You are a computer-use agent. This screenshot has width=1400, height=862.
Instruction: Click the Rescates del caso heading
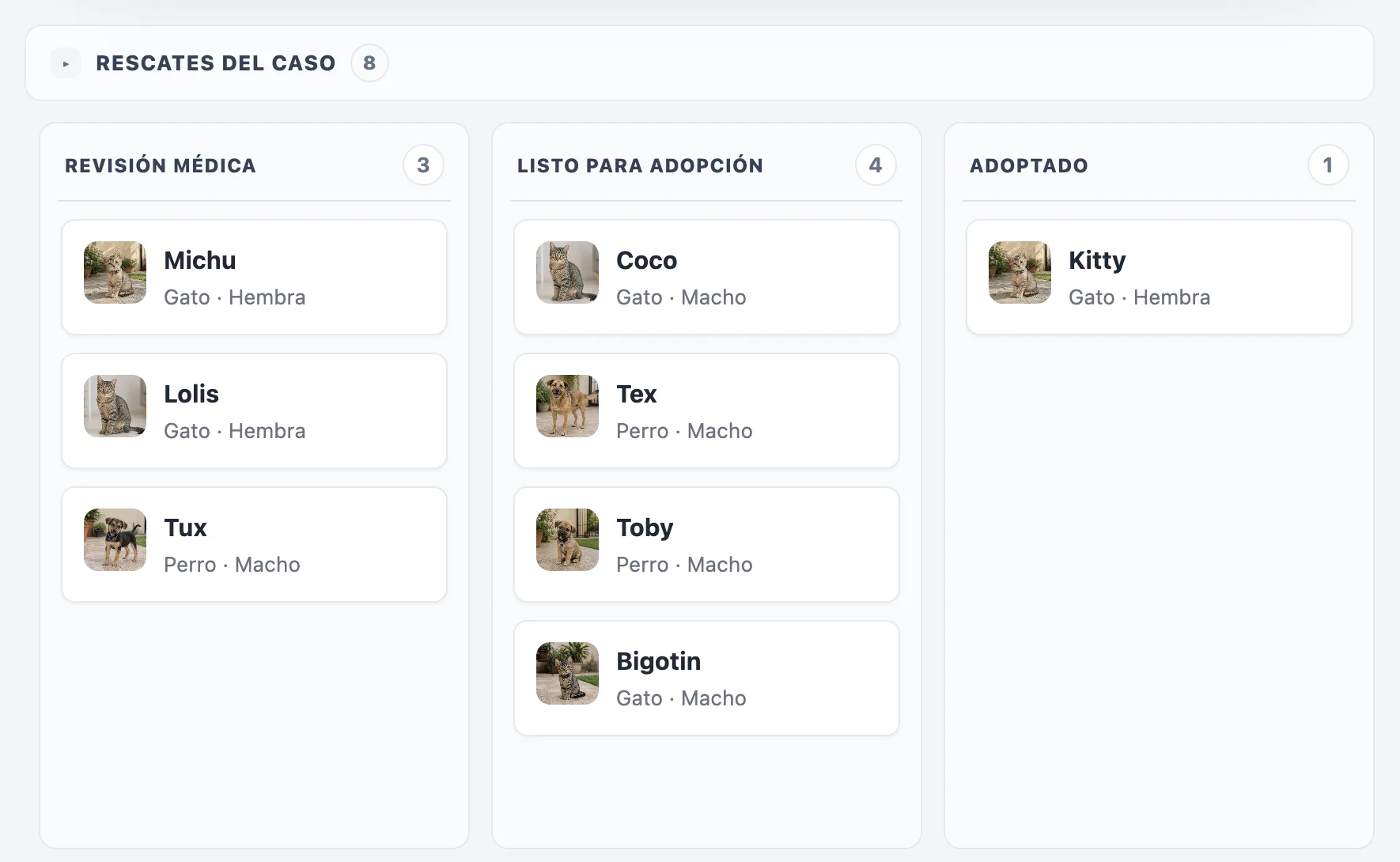pos(216,63)
